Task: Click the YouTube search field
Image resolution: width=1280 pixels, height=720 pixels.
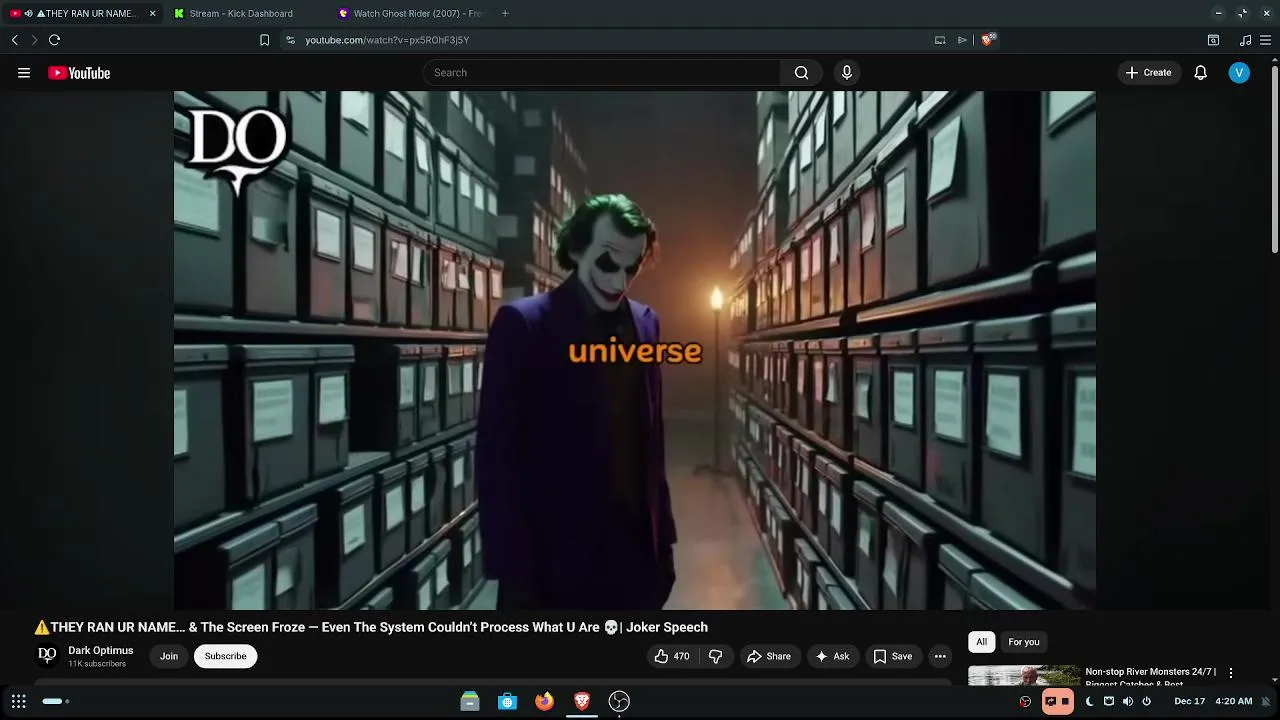Action: coord(602,73)
